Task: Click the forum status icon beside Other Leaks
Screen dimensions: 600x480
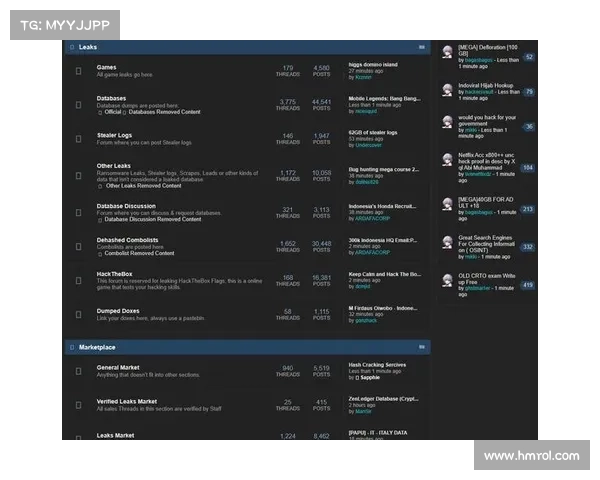Action: [x=78, y=176]
